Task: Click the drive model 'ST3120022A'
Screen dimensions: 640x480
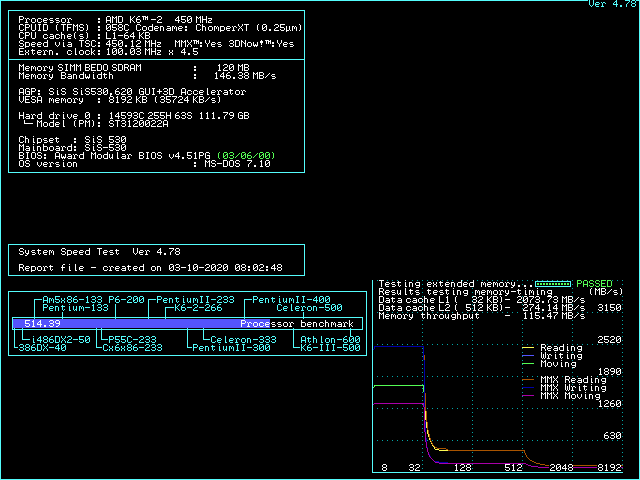Action: (x=138, y=124)
